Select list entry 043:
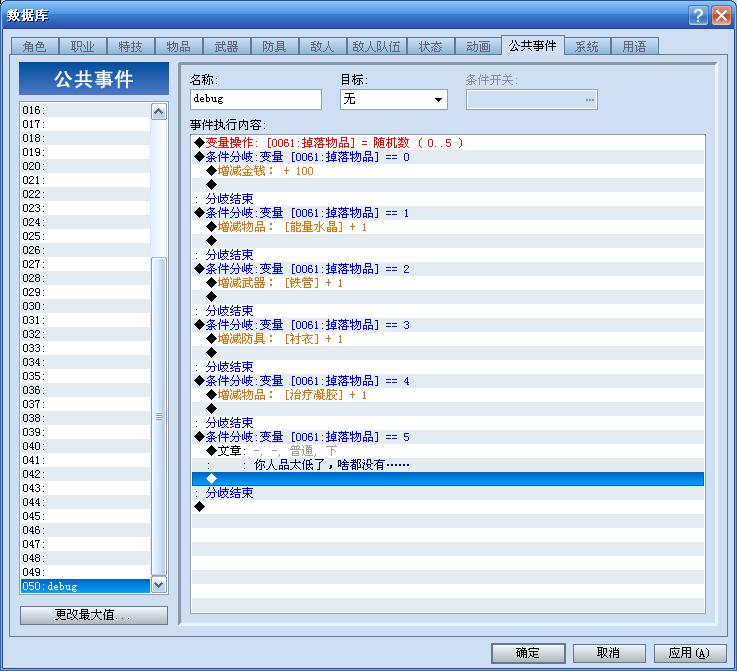The width and height of the screenshot is (737, 671). [x=86, y=488]
